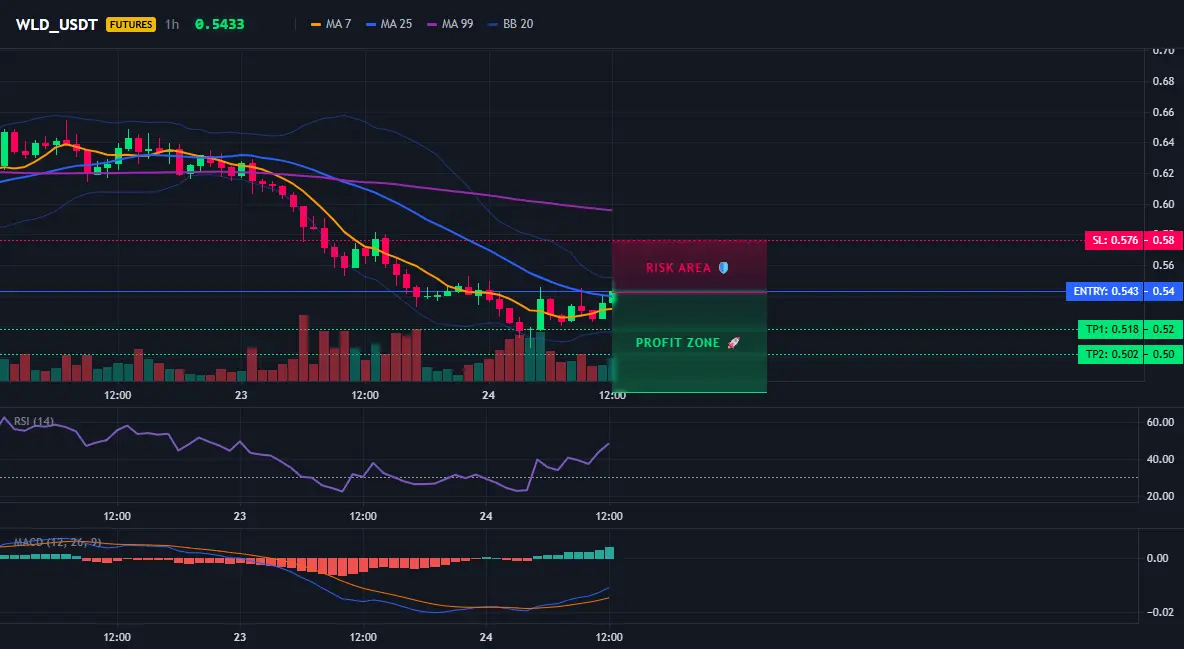Click the TP2: 0.502 price label
Viewport: 1184px width, 649px height.
[x=1112, y=354]
